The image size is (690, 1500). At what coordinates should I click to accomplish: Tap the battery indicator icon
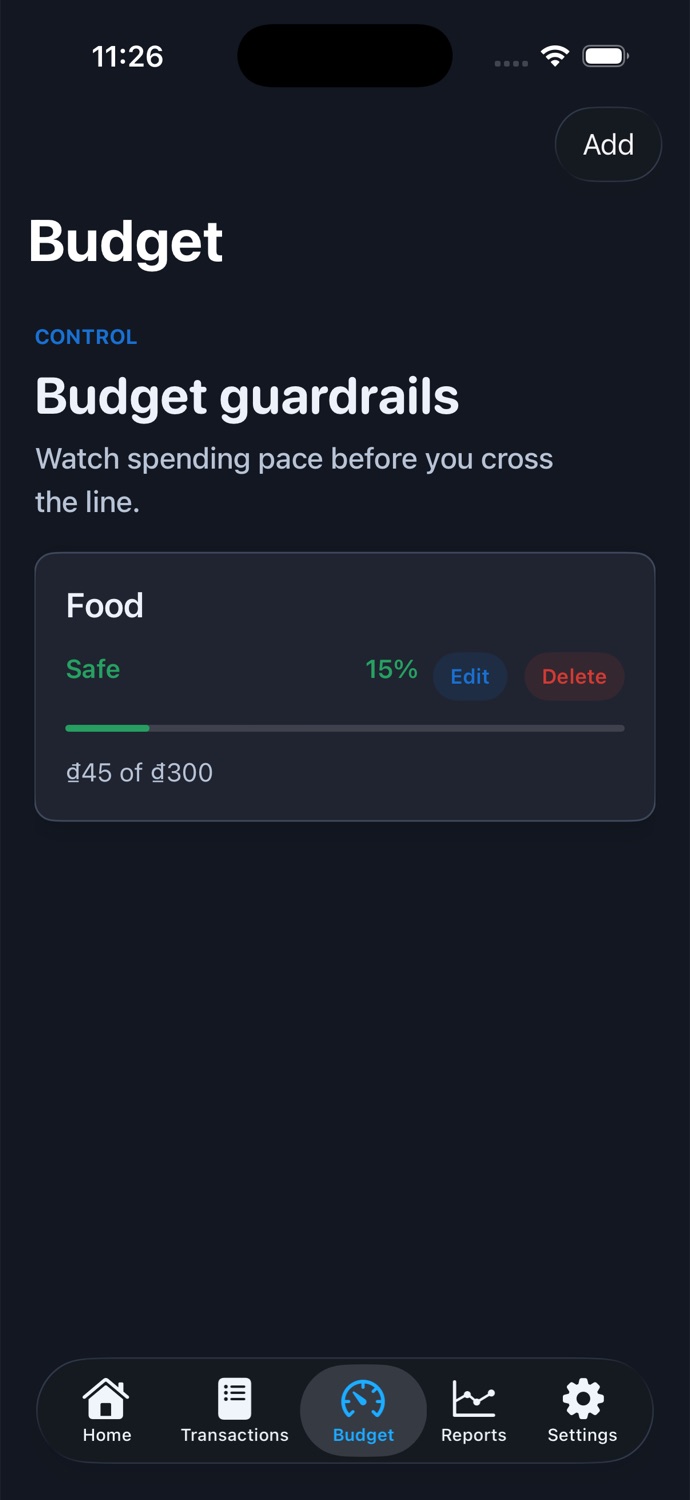pos(605,56)
